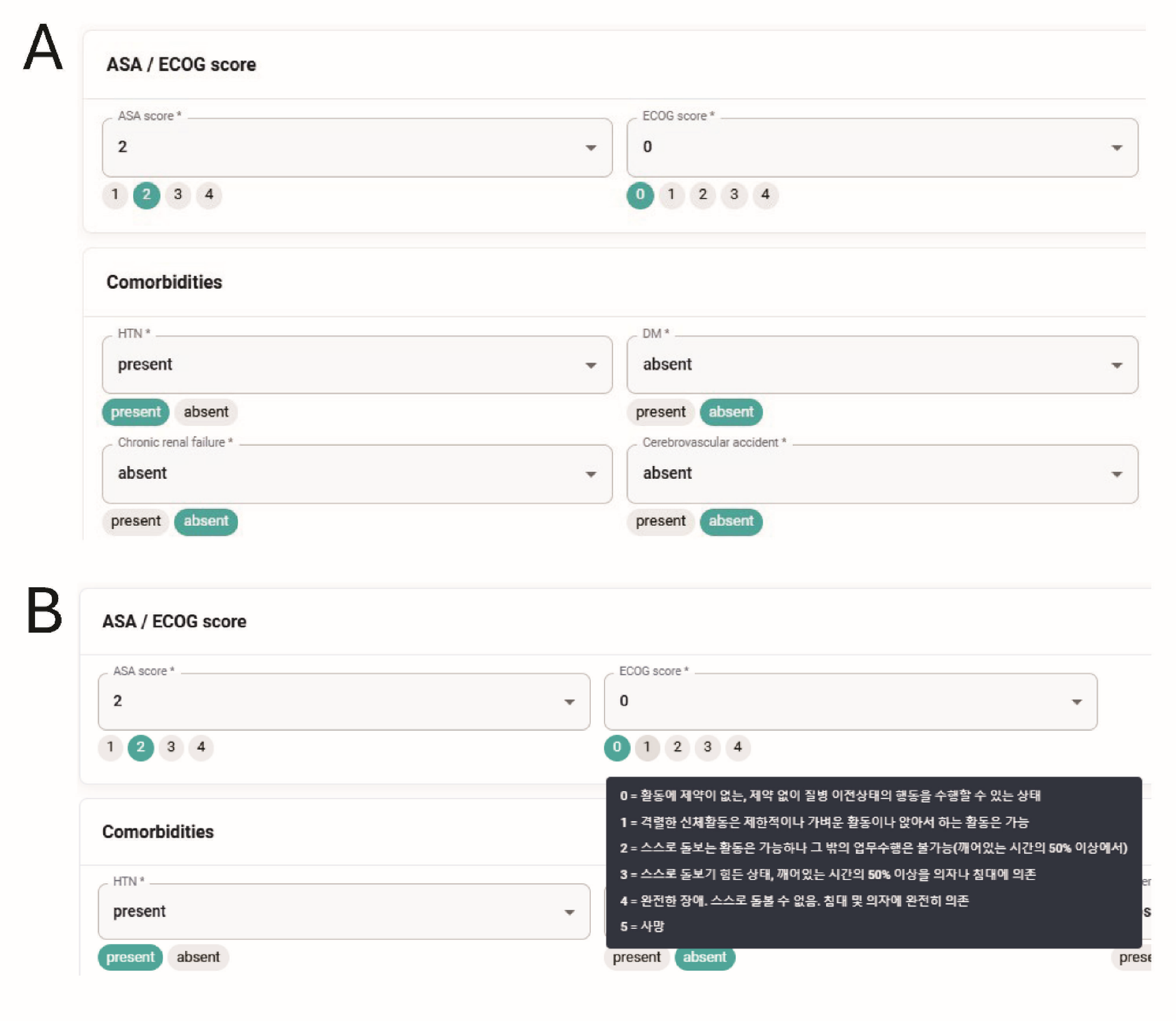Open the Chronic renal failure dropdown arrow
The width and height of the screenshot is (1176, 1021).
(590, 475)
